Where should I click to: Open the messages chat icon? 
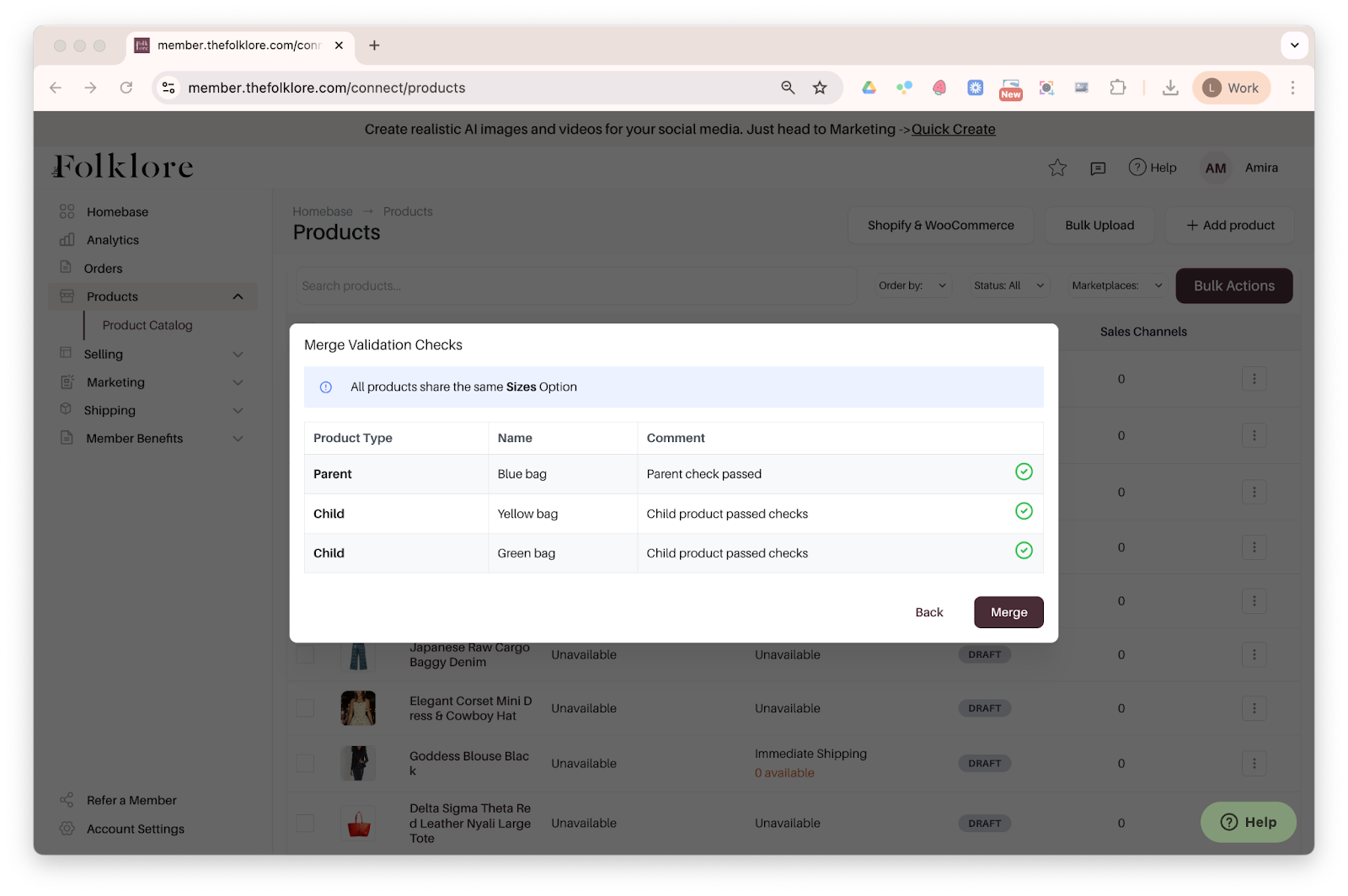coord(1098,168)
